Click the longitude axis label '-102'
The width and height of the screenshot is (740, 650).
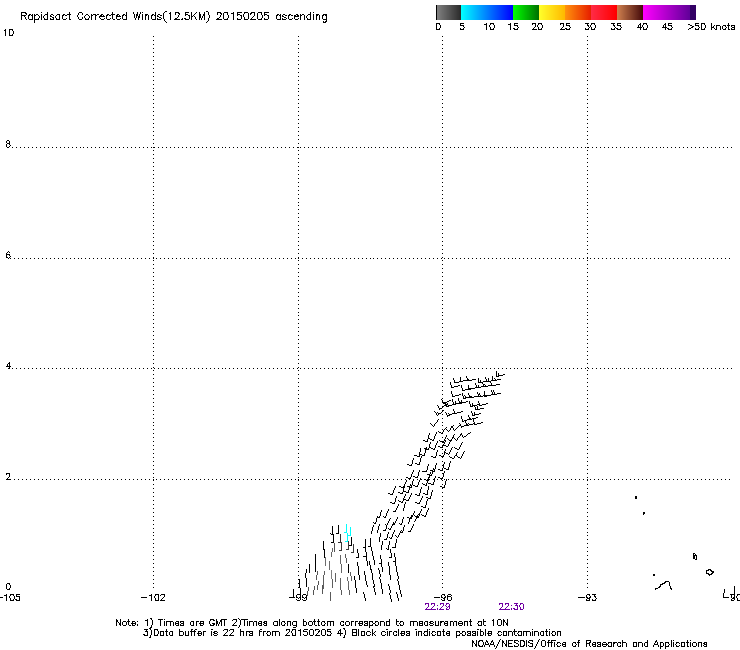tap(153, 598)
